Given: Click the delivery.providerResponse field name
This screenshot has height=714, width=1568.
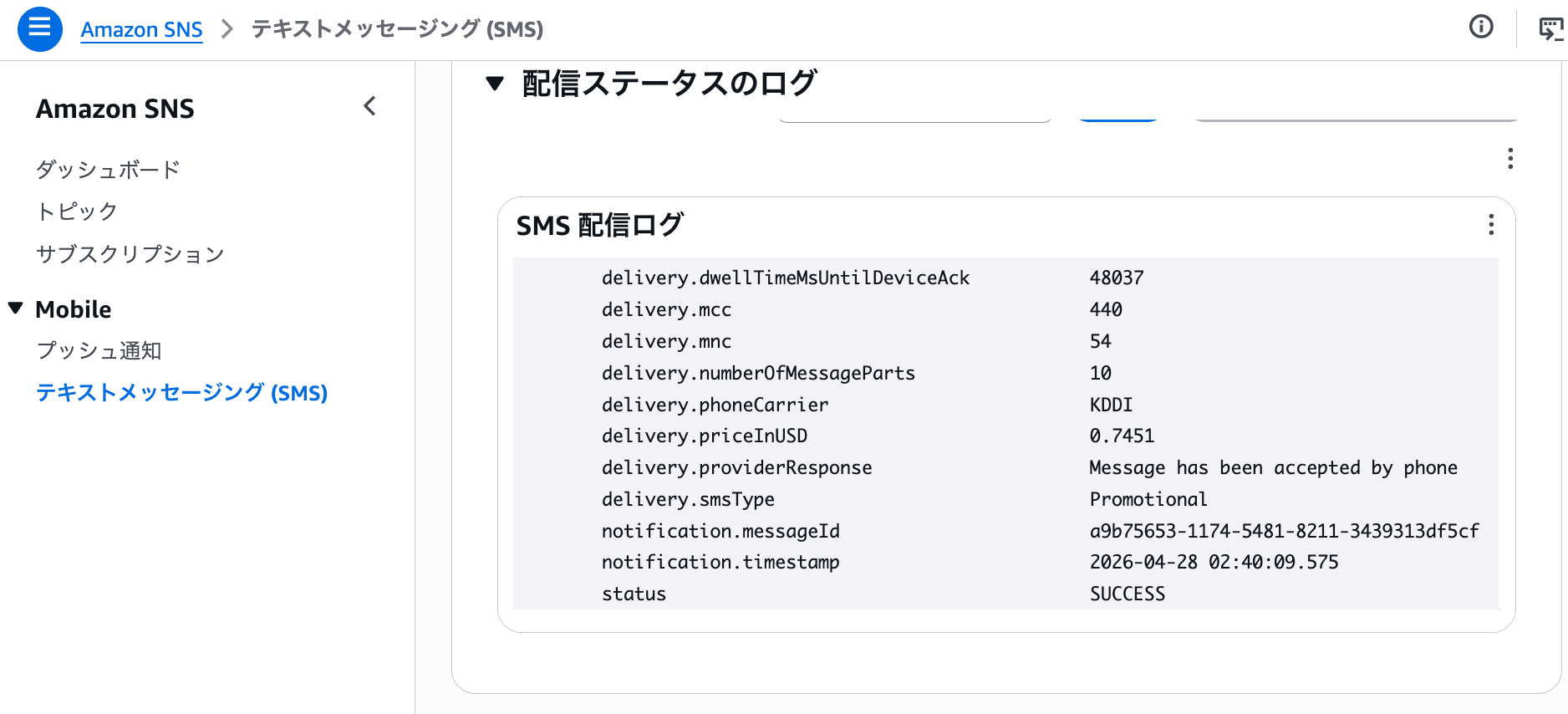Looking at the screenshot, I should point(736,467).
